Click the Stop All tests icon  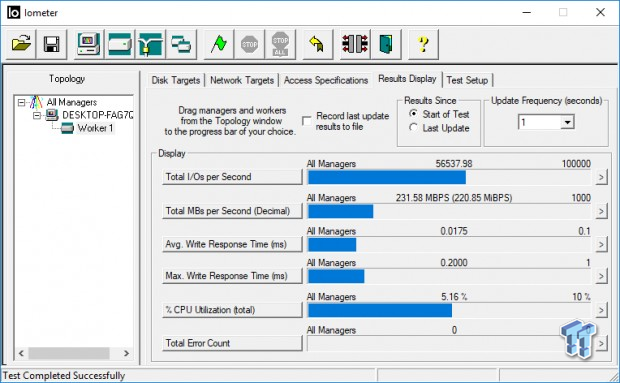280,44
